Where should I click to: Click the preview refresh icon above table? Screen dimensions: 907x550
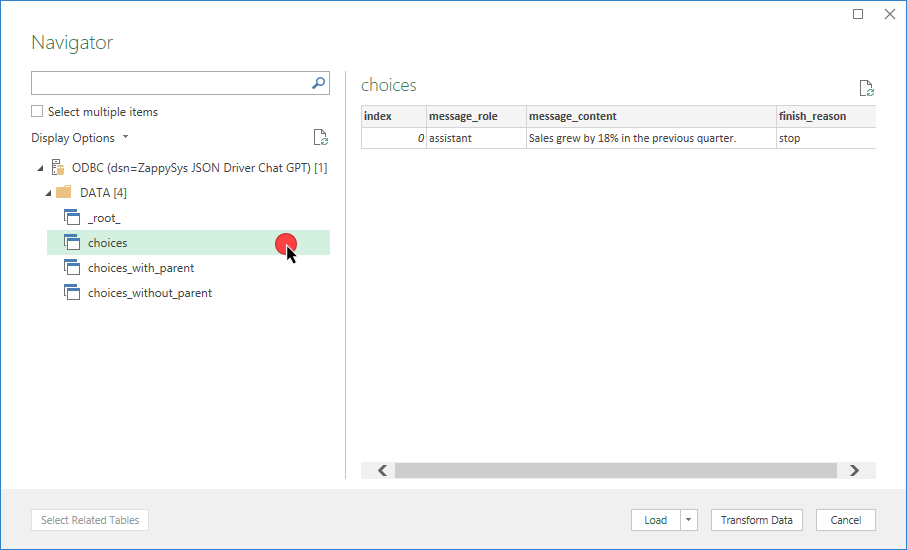[x=866, y=88]
